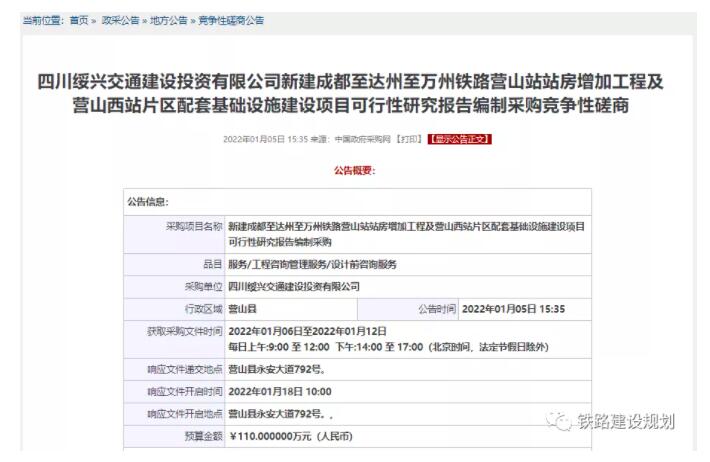Screen dimensions: 710x462
Task: Select 服务/工程咨询管理服务/设计前咨询服务 value
Action: coord(312,265)
